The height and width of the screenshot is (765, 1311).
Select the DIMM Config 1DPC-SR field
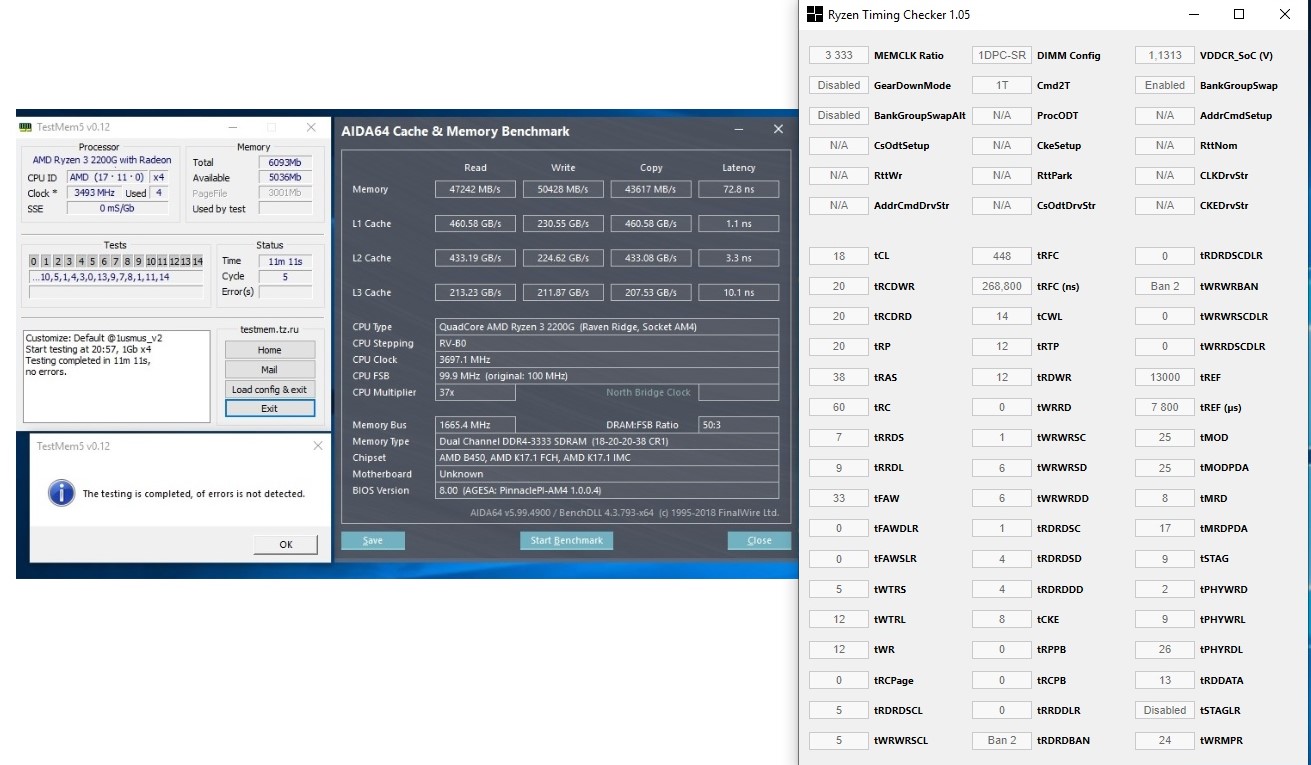click(1002, 55)
